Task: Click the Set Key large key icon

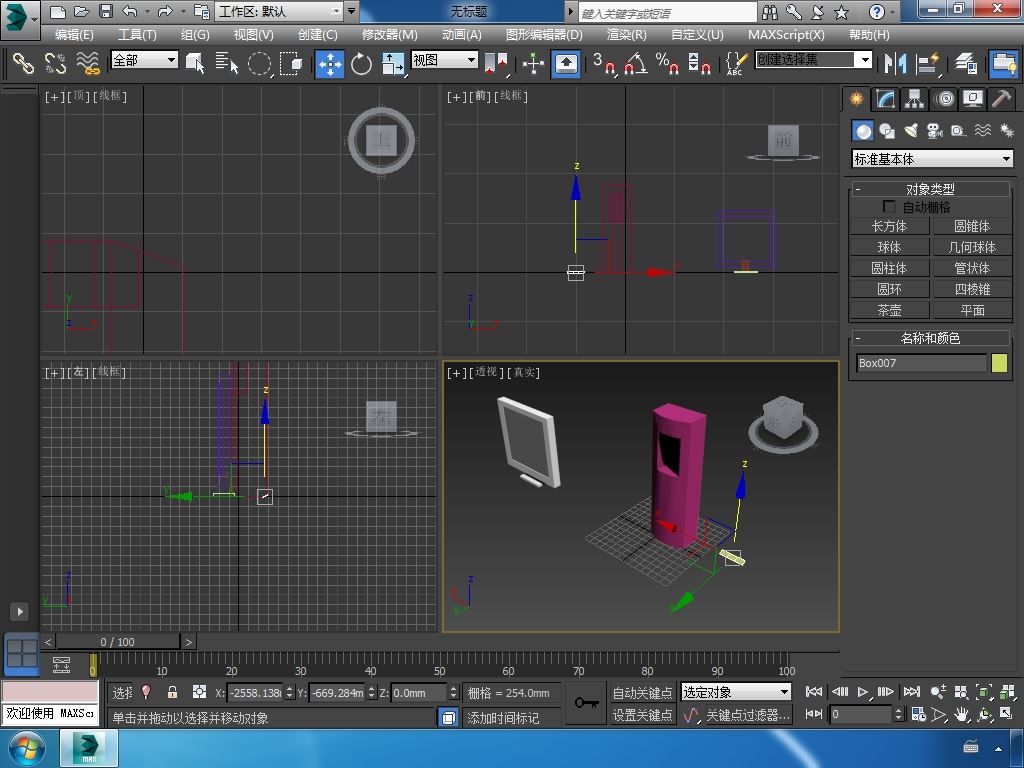Action: (x=586, y=703)
